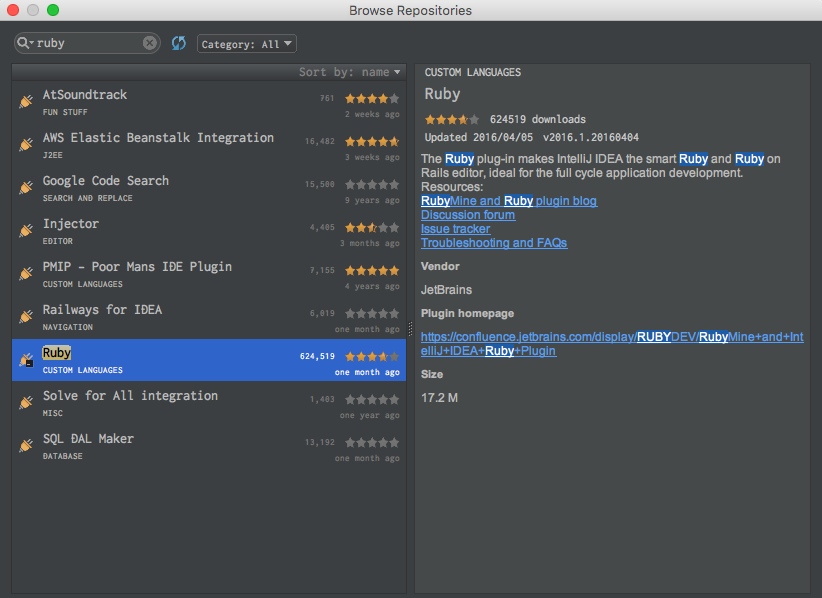Click AtSoundtrack star rating
Screen dimensions: 822x598
(x=372, y=99)
